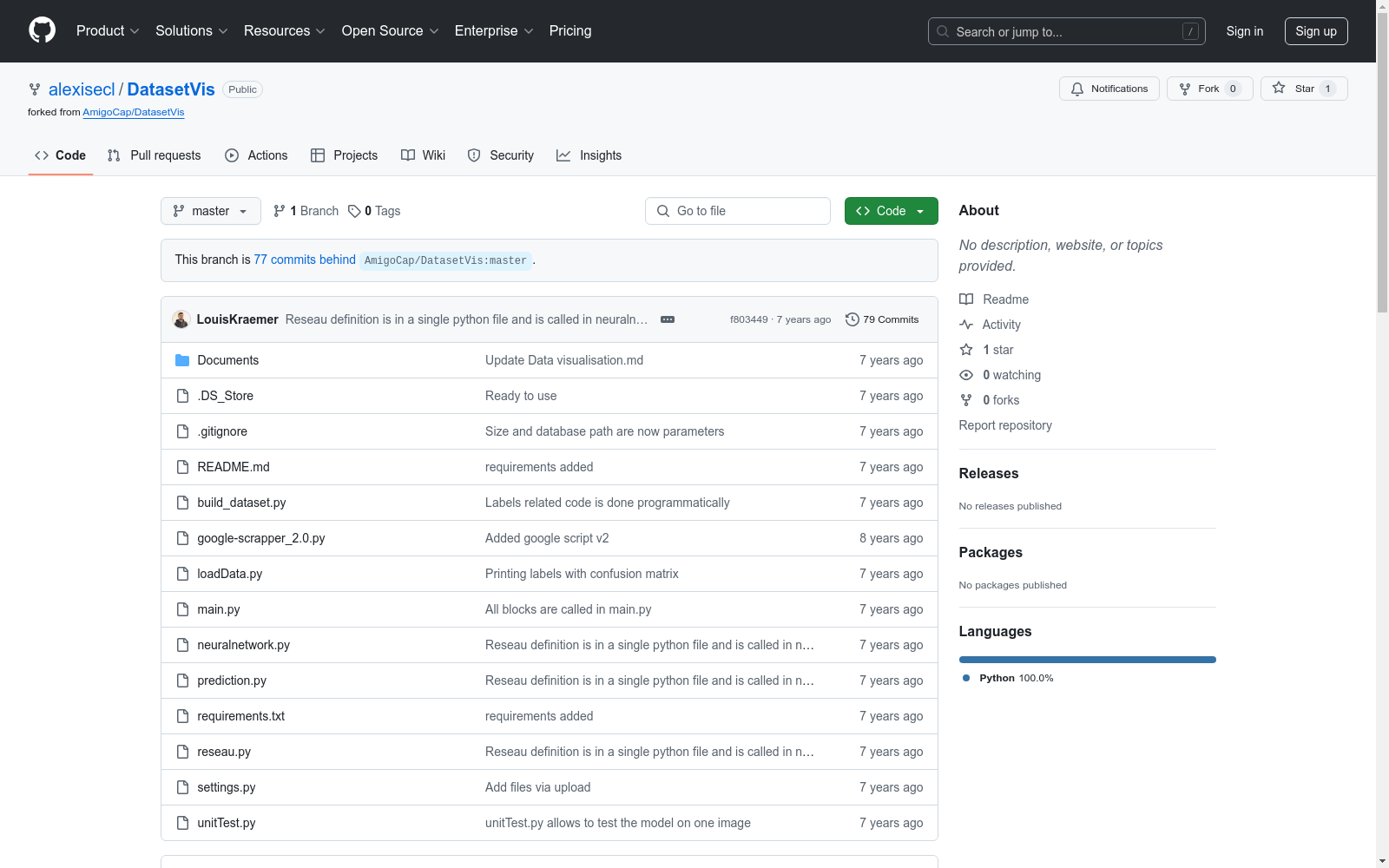Switch to the Pull requests tab
This screenshot has height=868, width=1389.
[x=154, y=155]
